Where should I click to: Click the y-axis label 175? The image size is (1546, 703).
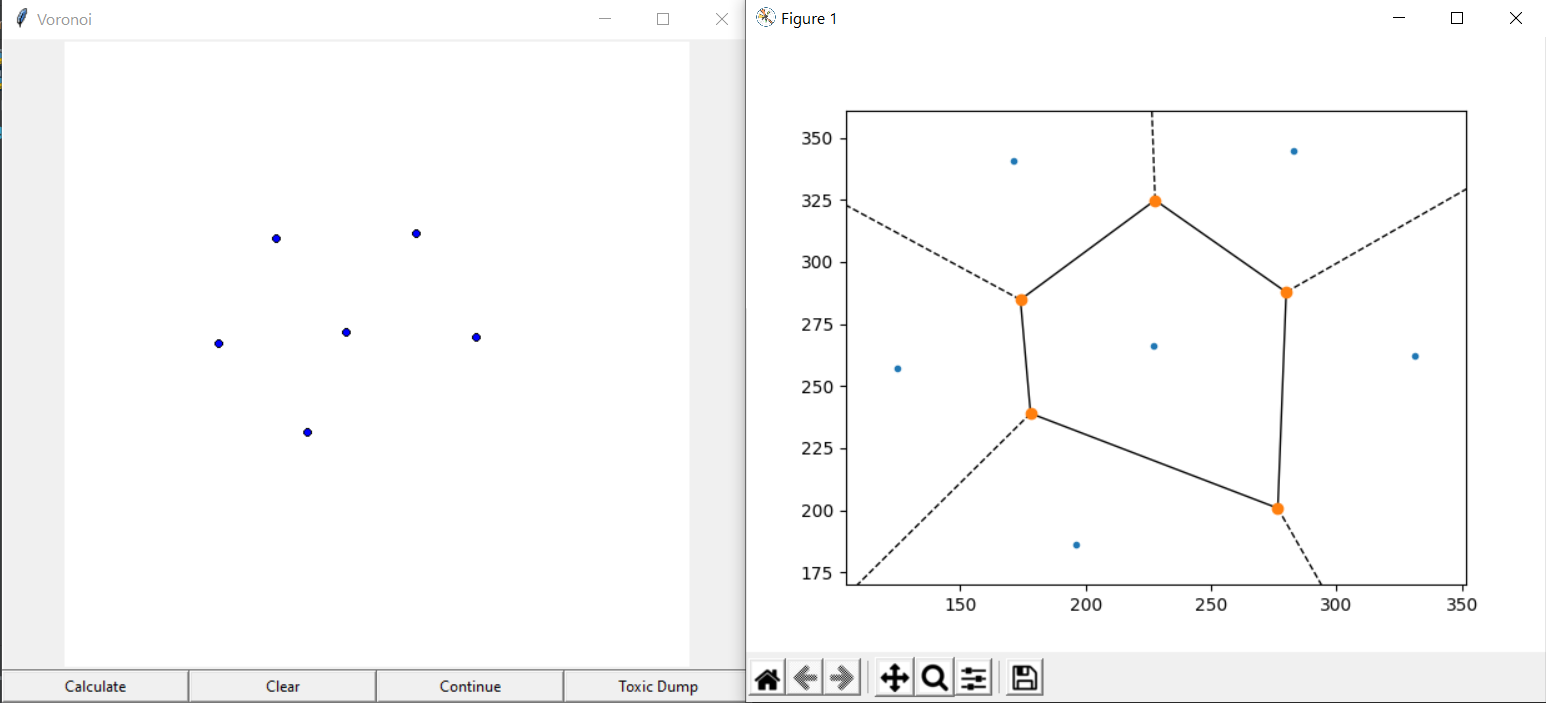tap(817, 573)
